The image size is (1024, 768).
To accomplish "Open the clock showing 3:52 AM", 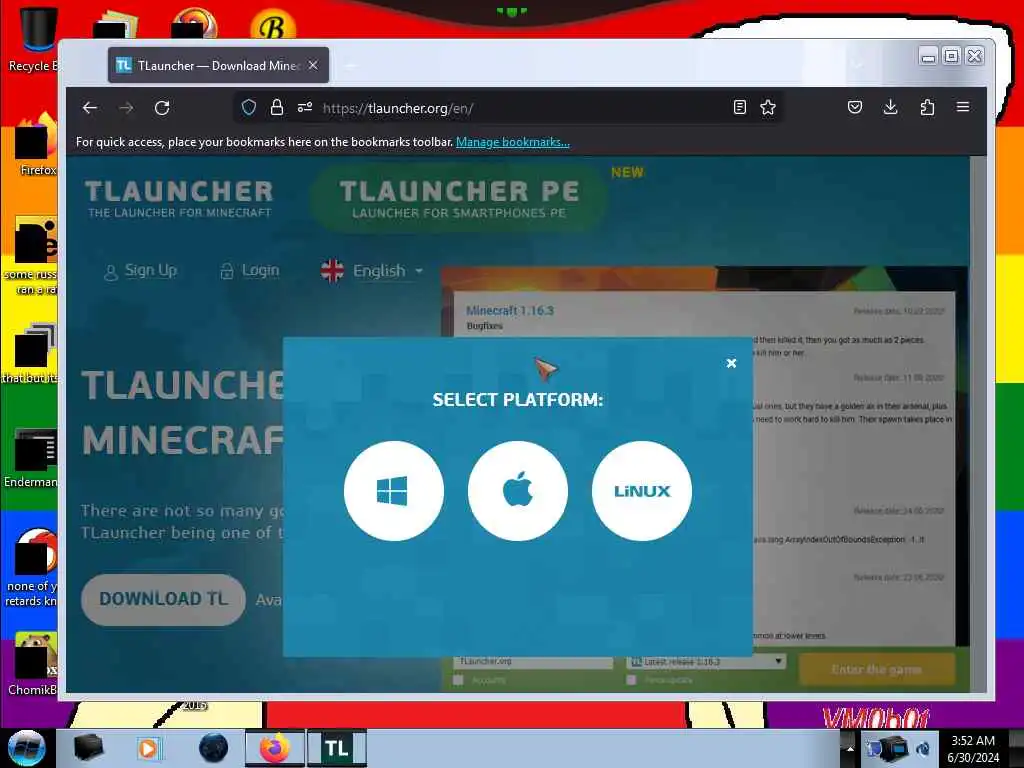I will click(x=973, y=748).
